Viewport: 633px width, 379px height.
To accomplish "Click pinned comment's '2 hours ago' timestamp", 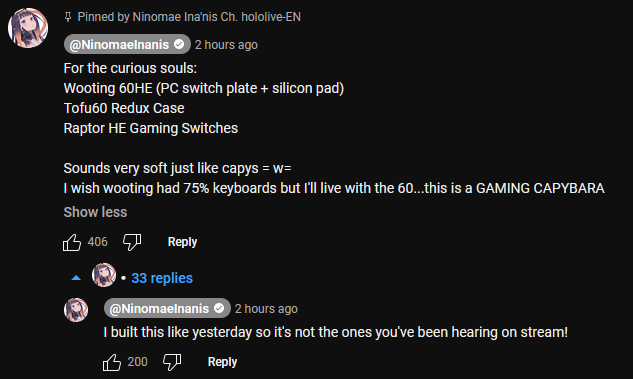I will [226, 44].
